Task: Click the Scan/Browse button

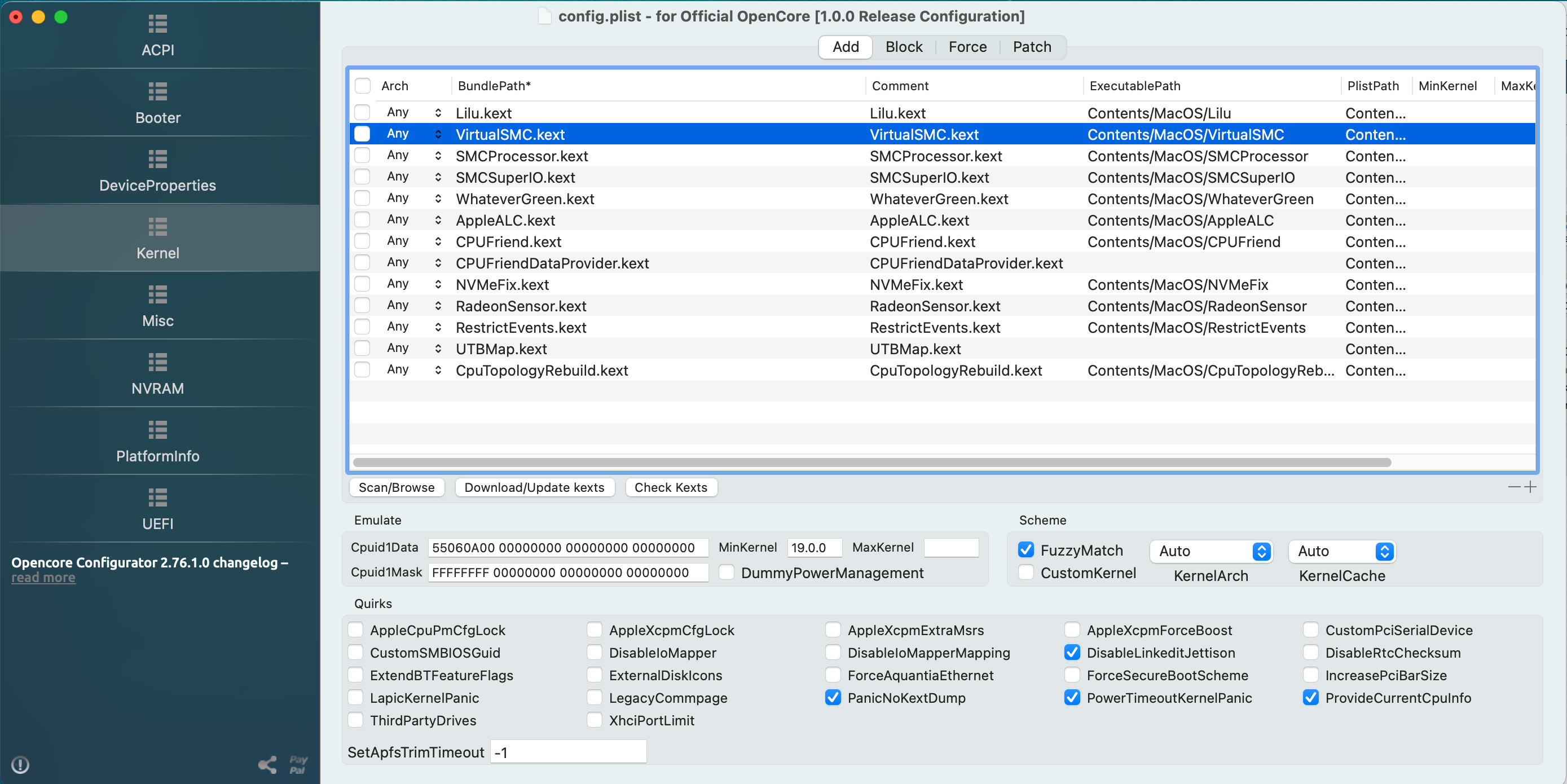Action: pos(397,487)
